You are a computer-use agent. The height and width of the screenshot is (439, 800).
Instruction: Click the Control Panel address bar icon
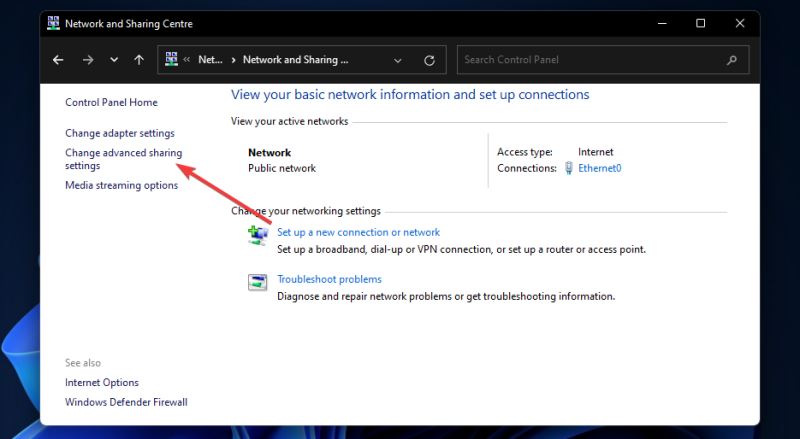(172, 60)
